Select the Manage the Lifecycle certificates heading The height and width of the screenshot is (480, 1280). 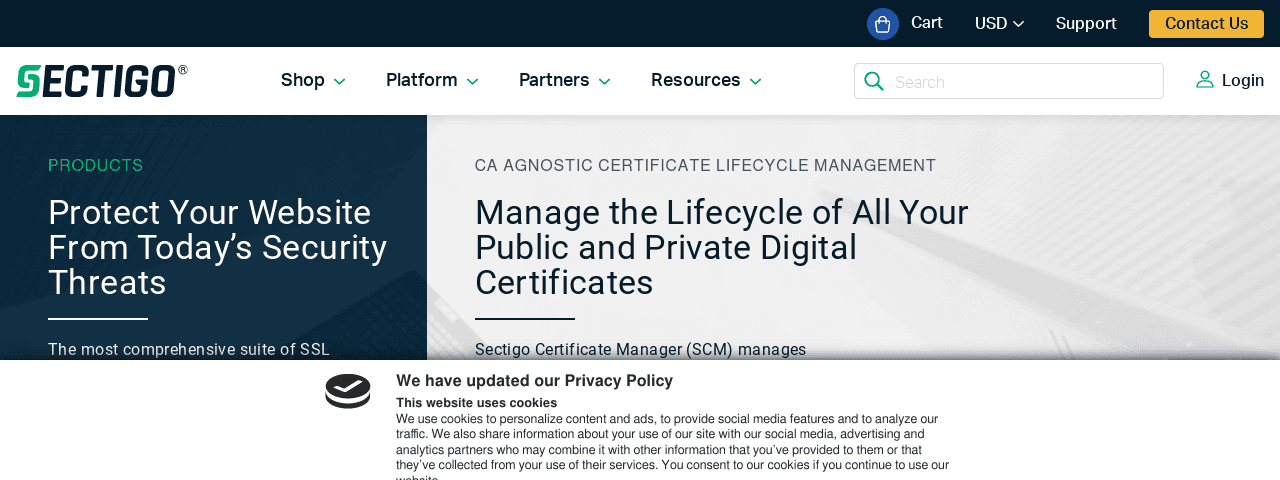coord(721,248)
